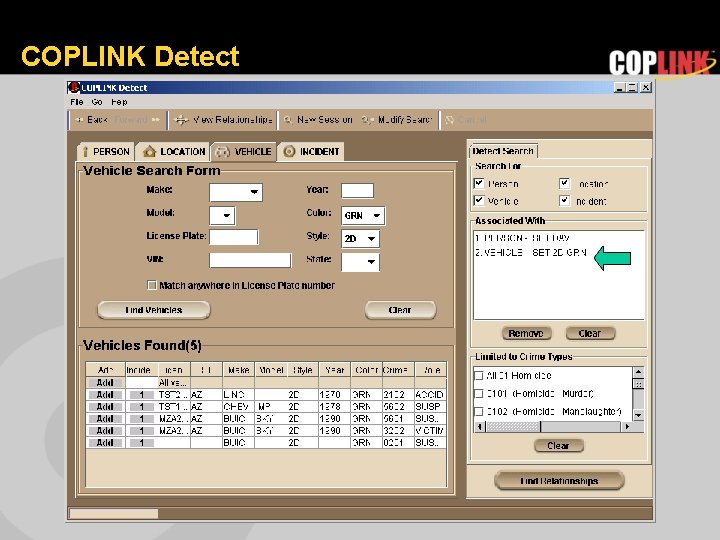
Task: Click the target icon on INCIDENT tab
Action: coord(289,151)
